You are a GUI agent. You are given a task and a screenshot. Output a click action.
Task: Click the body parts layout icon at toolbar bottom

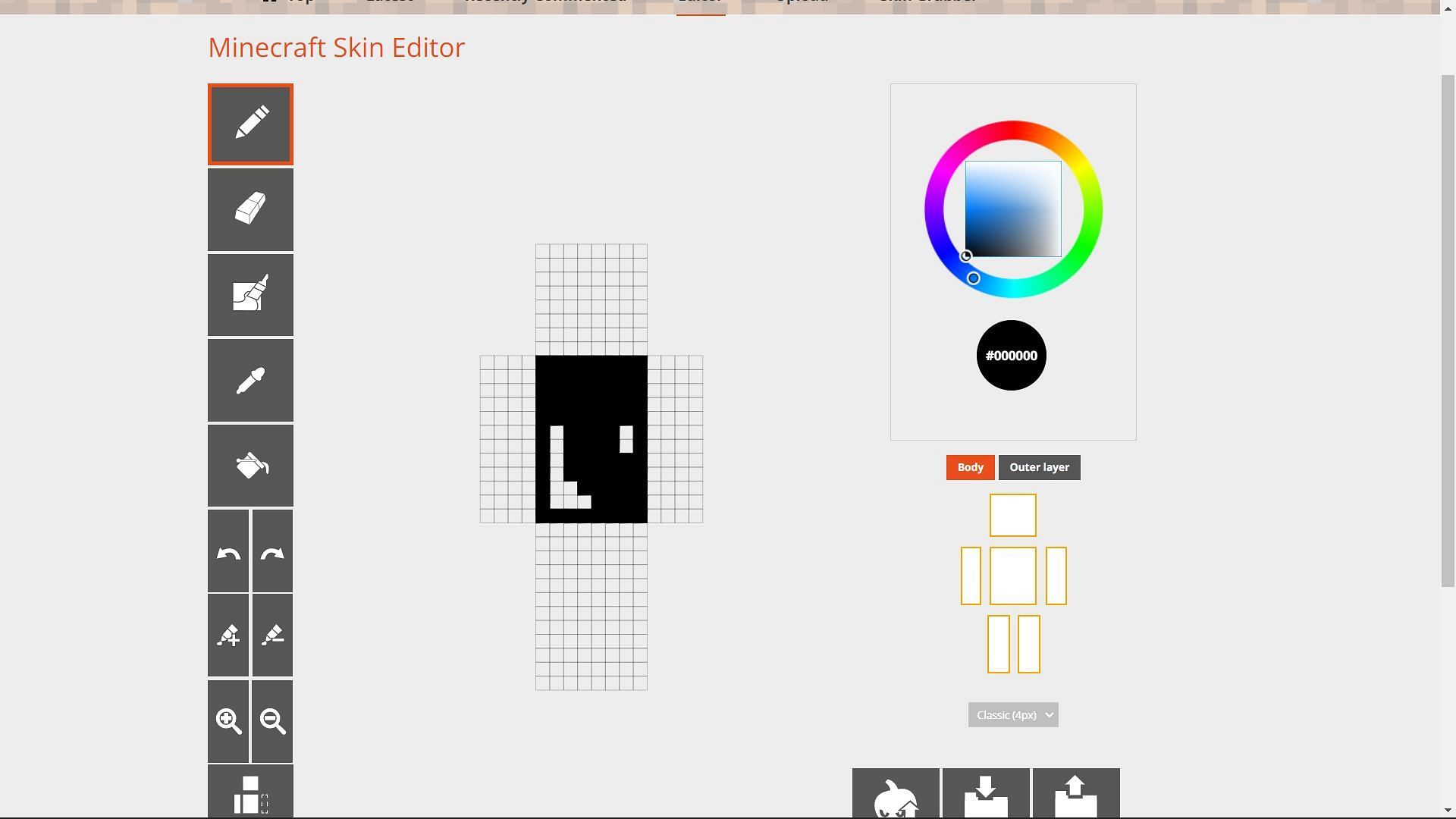[250, 792]
